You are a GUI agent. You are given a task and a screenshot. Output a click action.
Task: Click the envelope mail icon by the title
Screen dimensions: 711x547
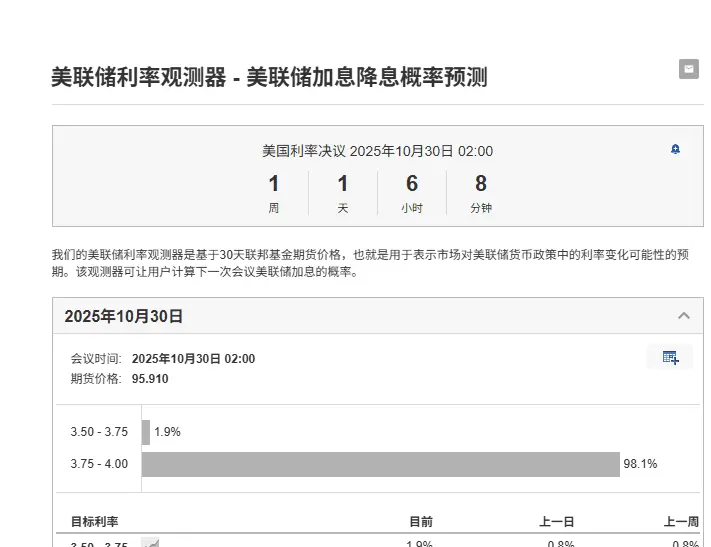point(688,69)
